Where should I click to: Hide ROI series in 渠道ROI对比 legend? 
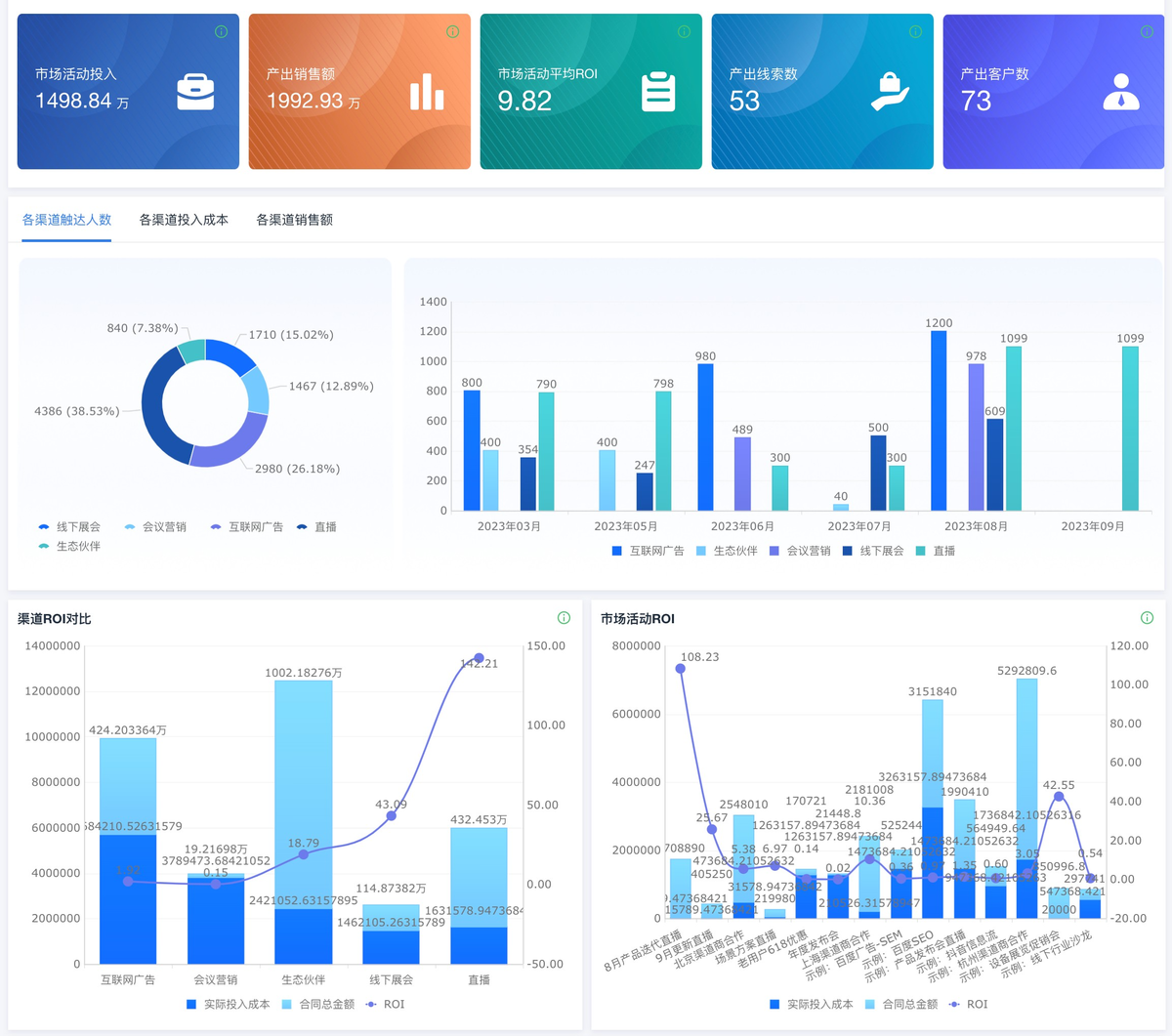(385, 1005)
